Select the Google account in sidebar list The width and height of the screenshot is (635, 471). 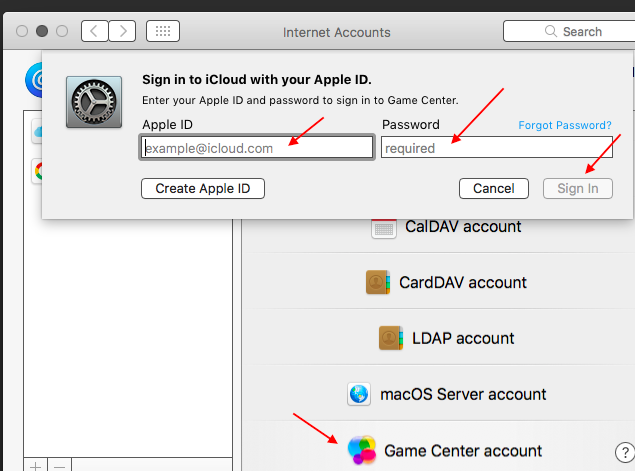(37, 171)
